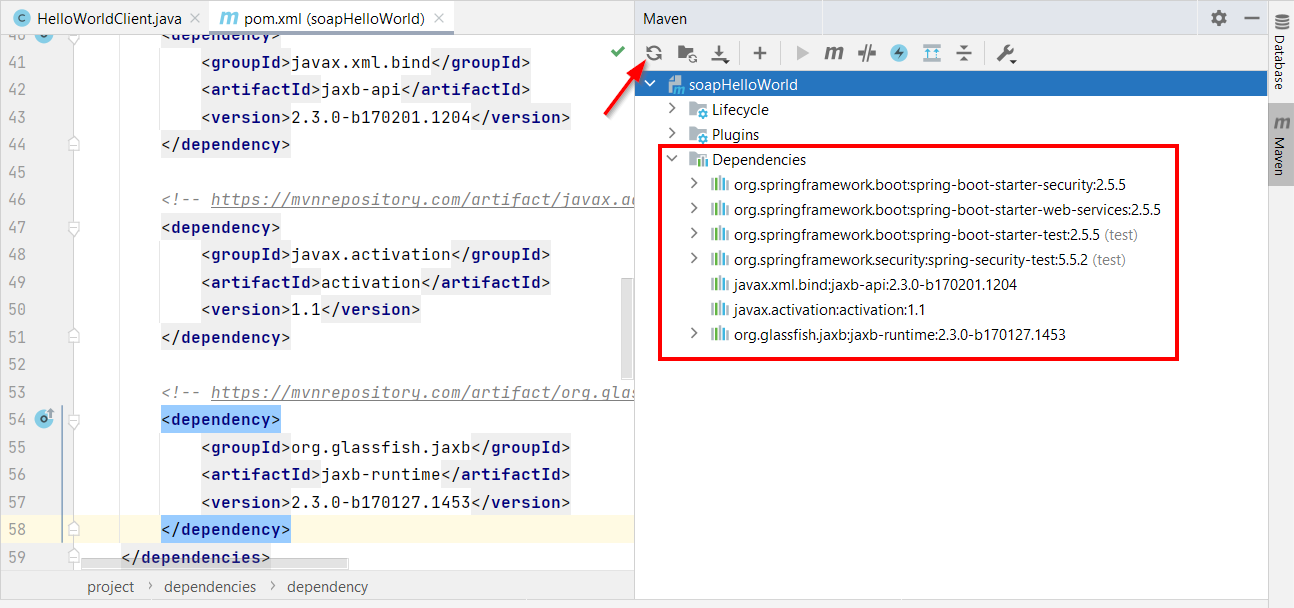Expand the Lifecycle node

672,109
